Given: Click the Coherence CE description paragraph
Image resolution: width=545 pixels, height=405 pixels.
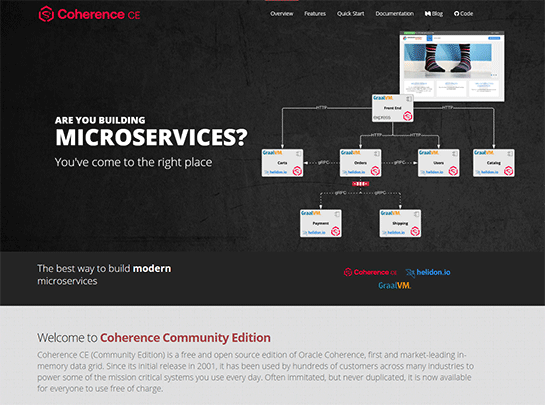Looking at the screenshot, I should coord(255,372).
